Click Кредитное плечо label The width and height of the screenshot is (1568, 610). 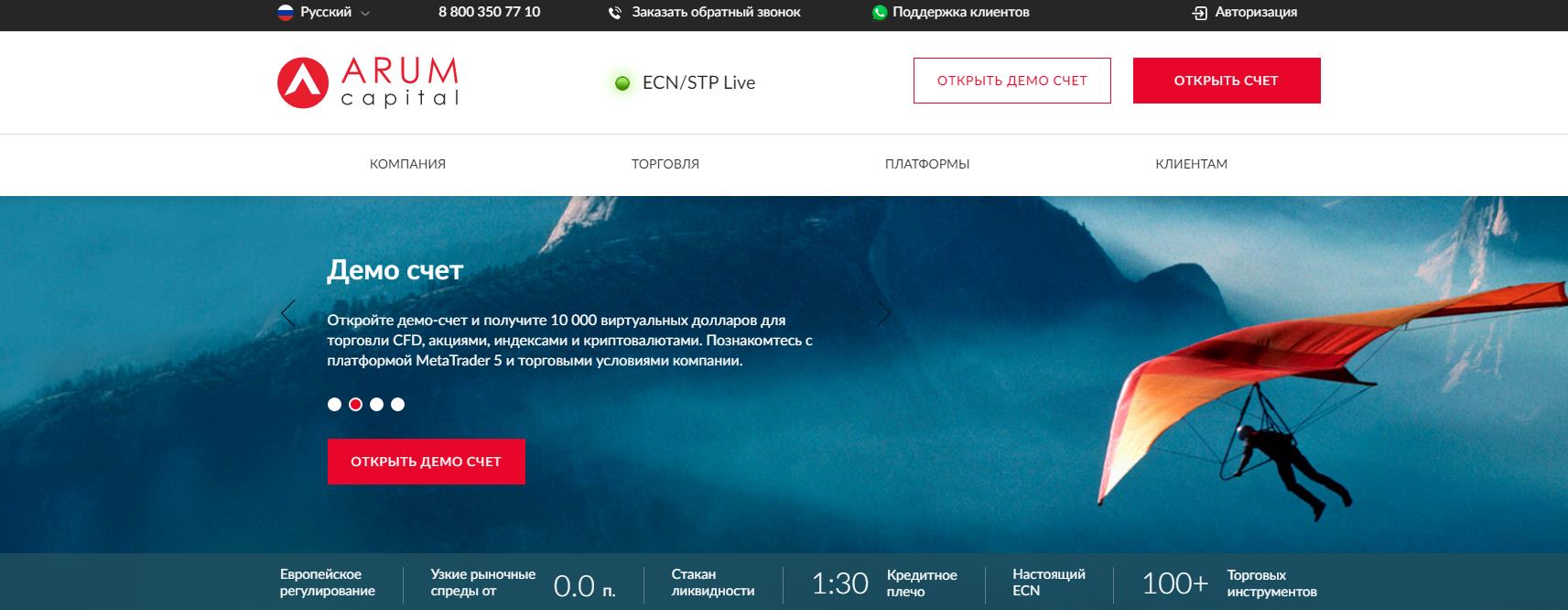click(922, 583)
